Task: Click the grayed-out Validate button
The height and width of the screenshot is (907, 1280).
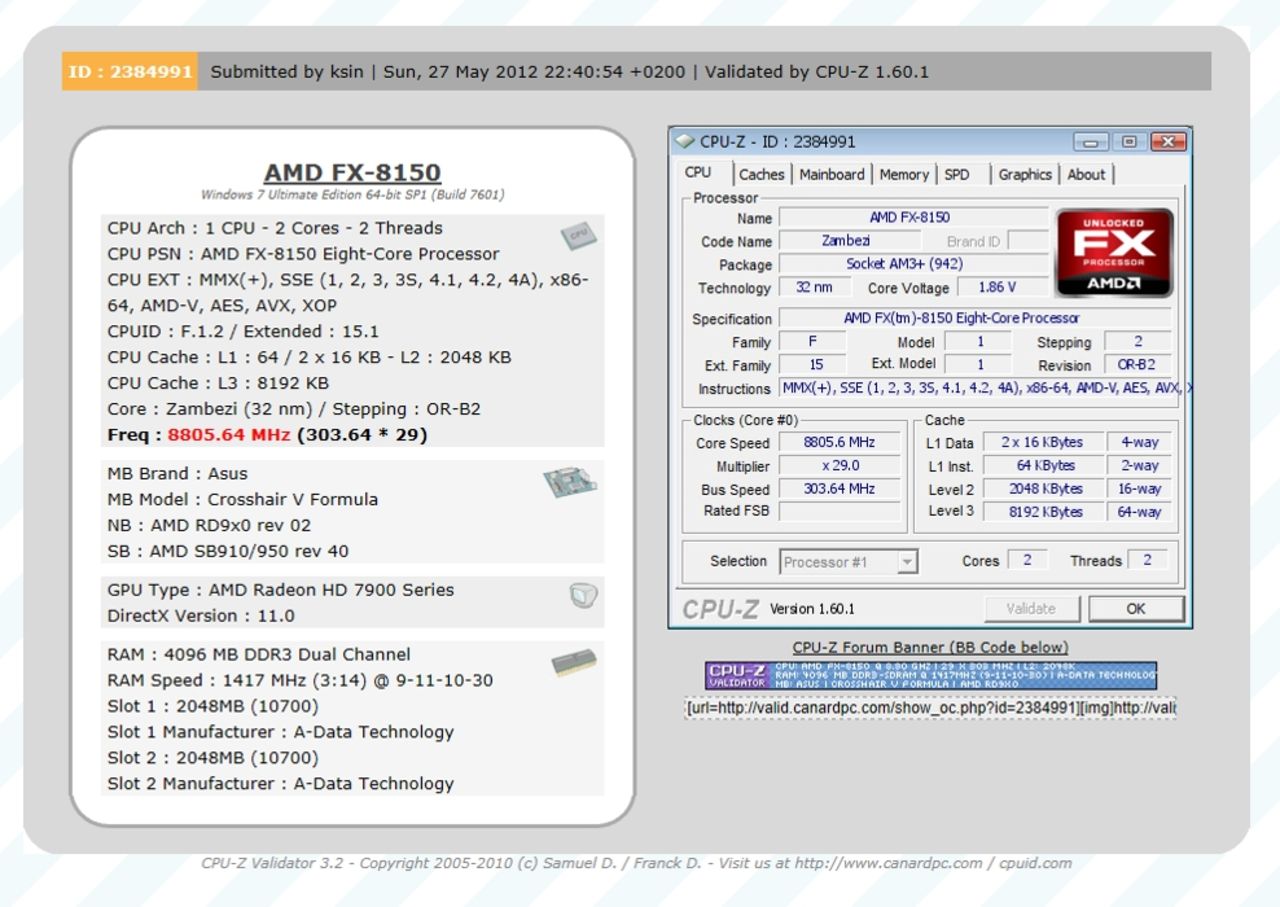Action: pyautogui.click(x=1031, y=608)
